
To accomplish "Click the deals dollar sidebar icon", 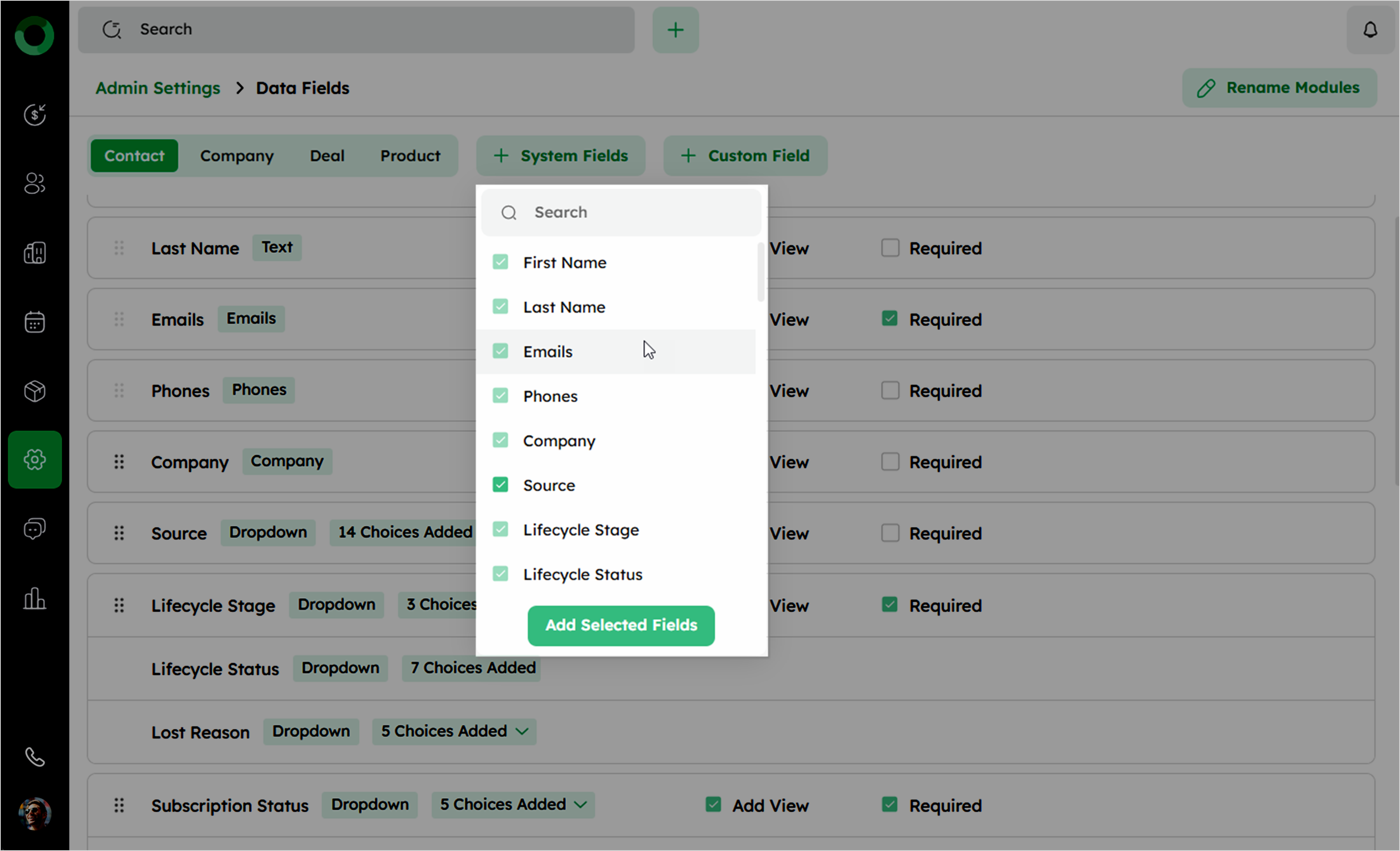I will 35,115.
